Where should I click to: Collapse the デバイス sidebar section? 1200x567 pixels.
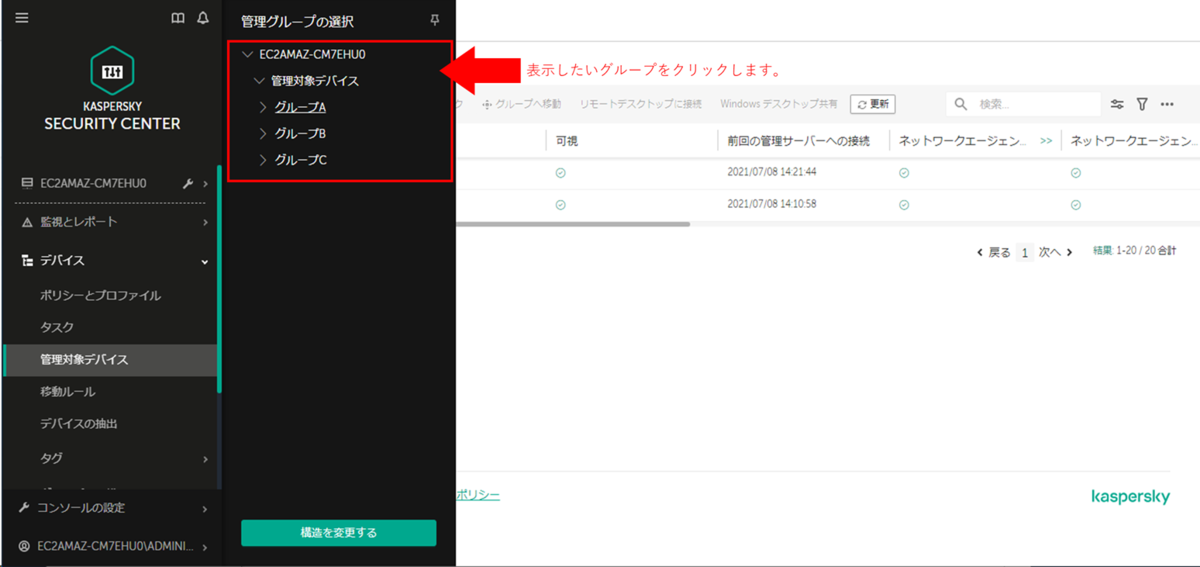(x=205, y=261)
